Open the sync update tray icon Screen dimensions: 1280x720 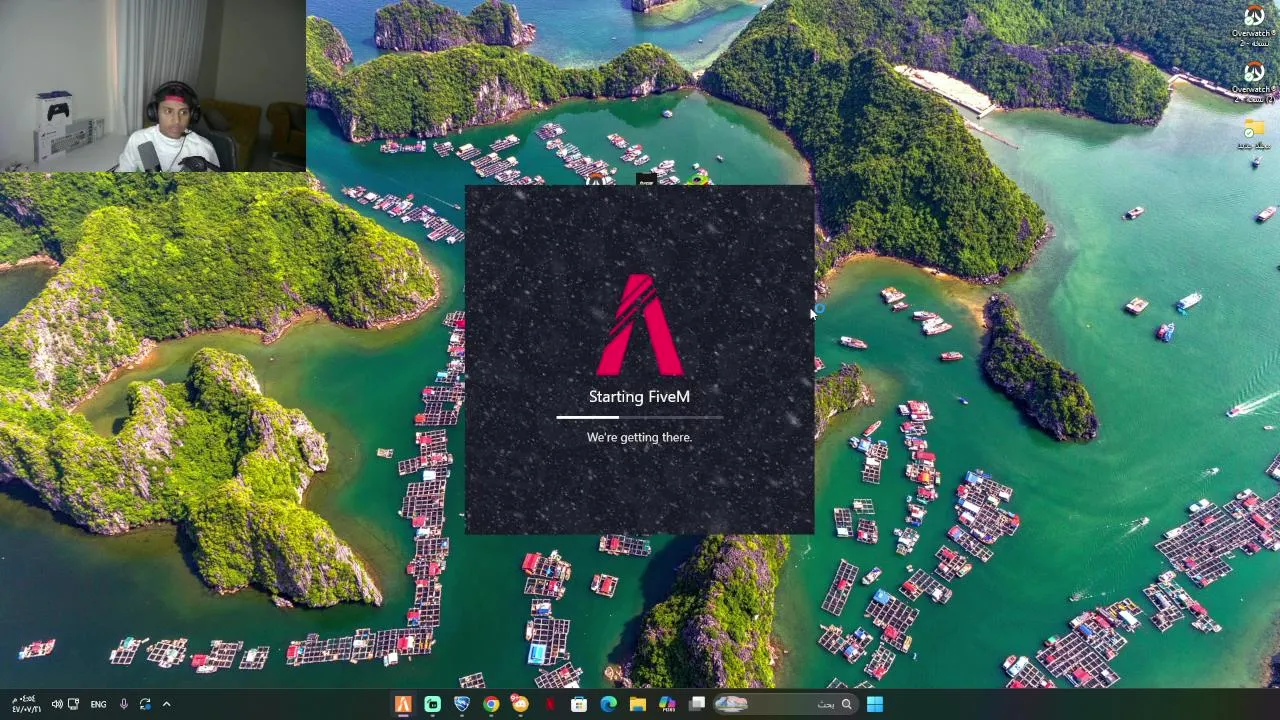coord(146,704)
